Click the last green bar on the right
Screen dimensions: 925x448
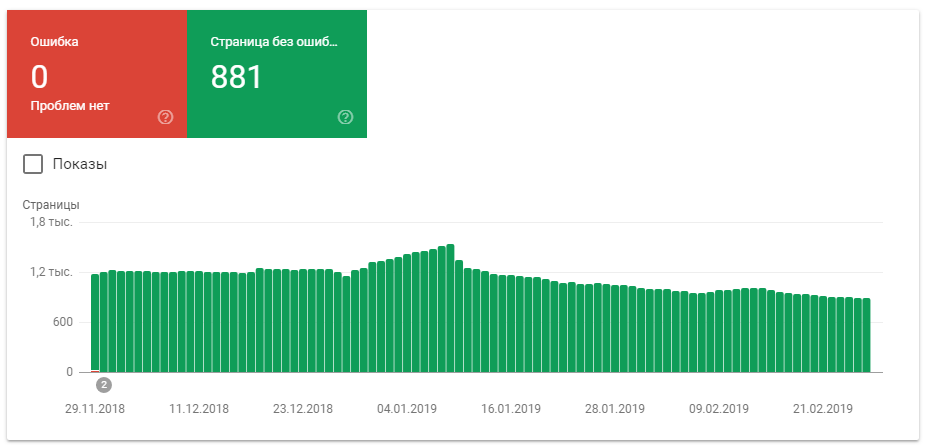(866, 335)
